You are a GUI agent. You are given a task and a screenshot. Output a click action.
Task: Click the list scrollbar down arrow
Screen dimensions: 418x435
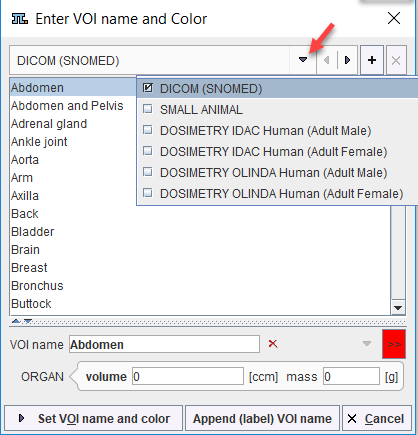[398, 307]
